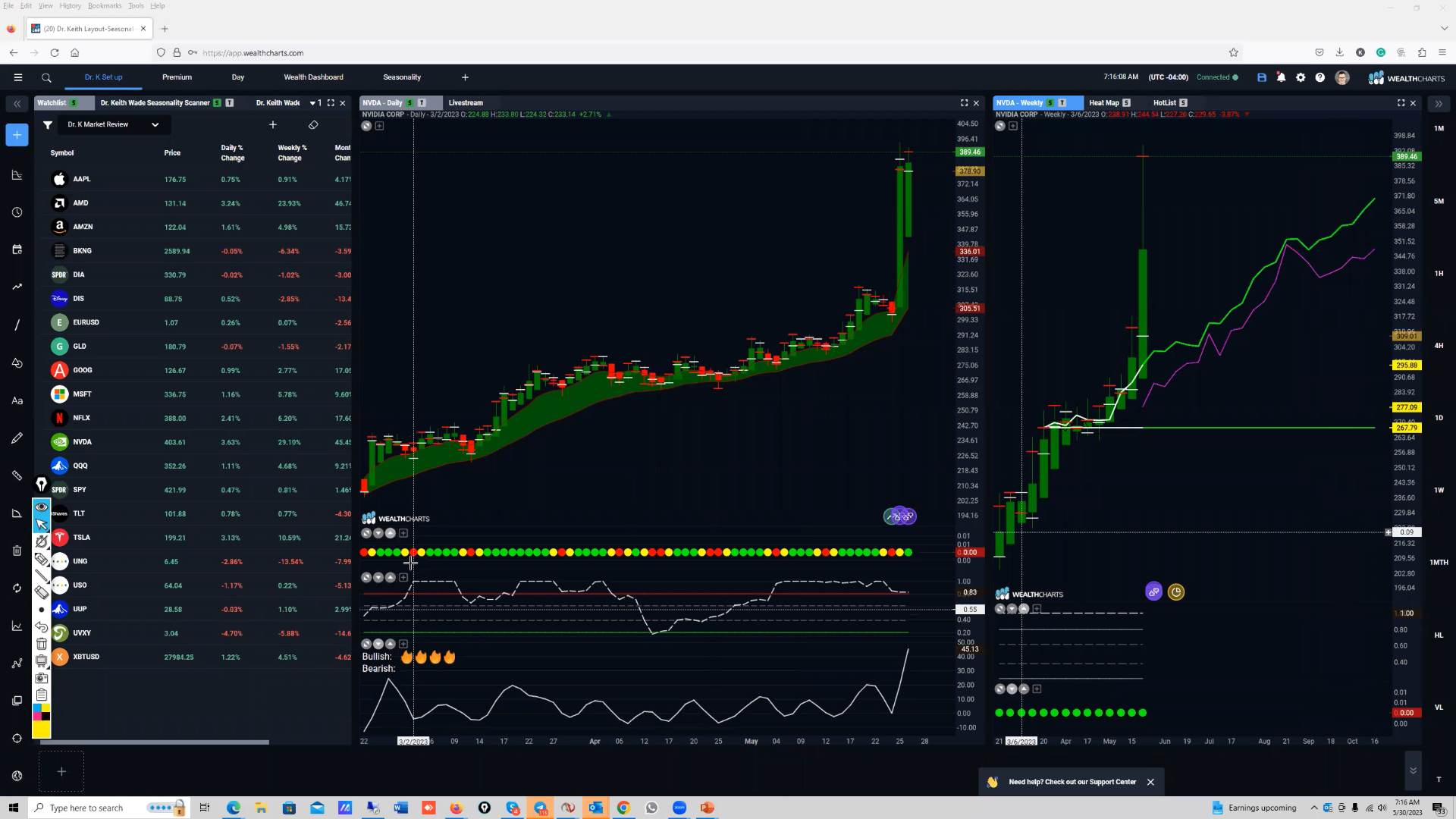This screenshot has width=1456, height=819.
Task: Toggle the T badge on Seasonality Scanner tab
Action: 230,103
